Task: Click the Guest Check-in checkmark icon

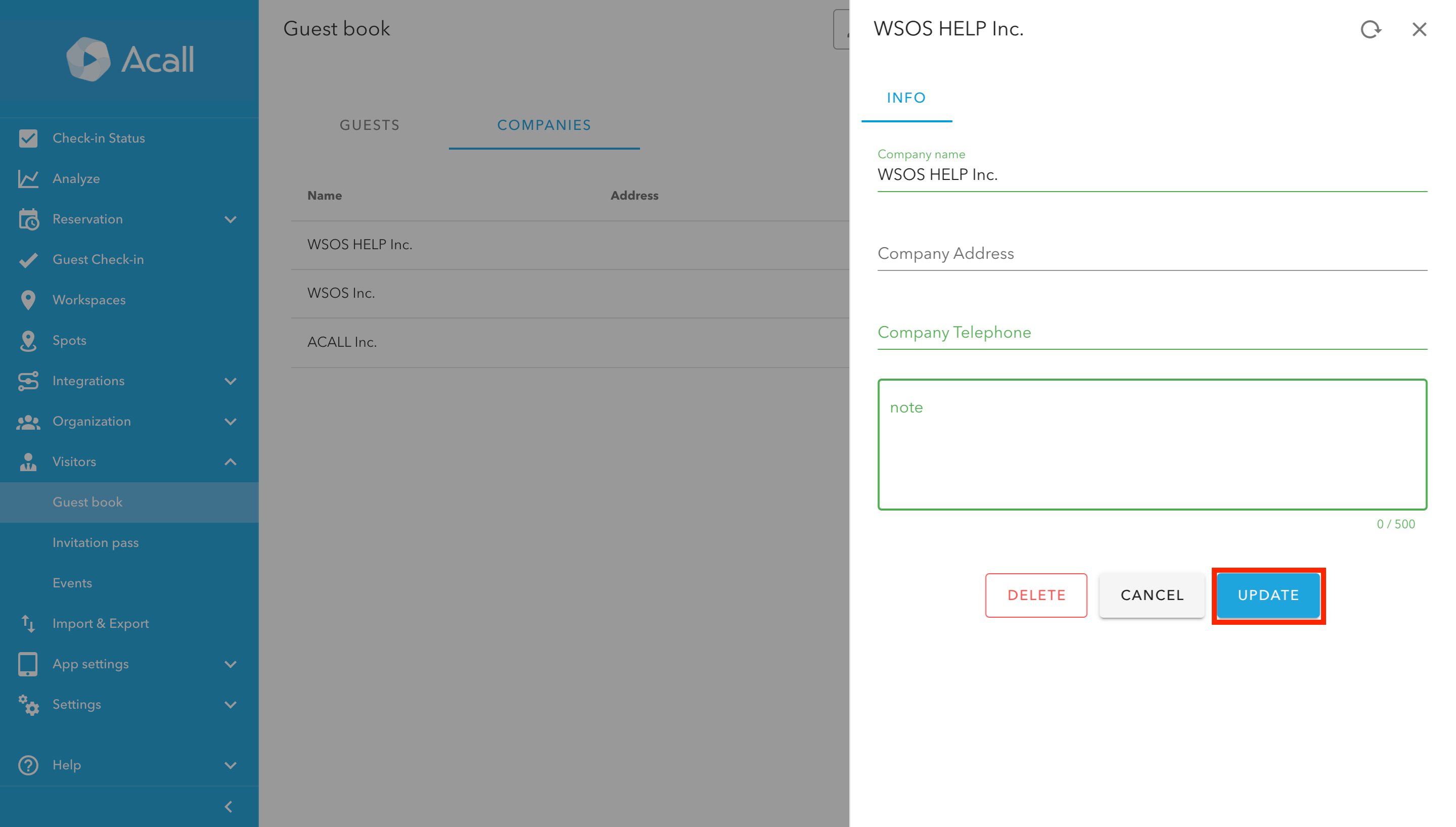Action: tap(28, 259)
